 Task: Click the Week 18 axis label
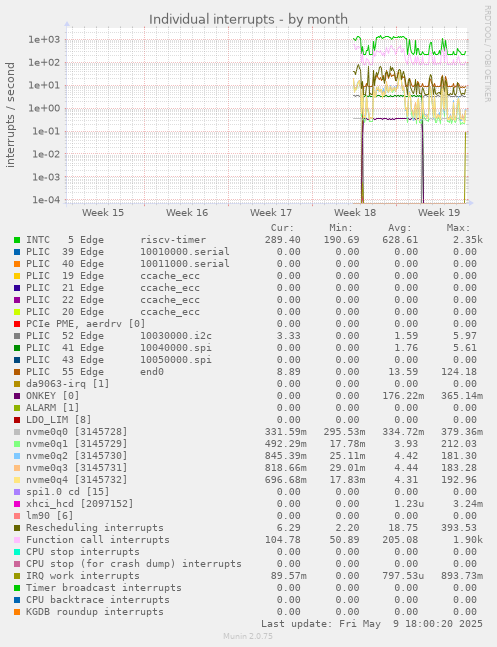[355, 213]
